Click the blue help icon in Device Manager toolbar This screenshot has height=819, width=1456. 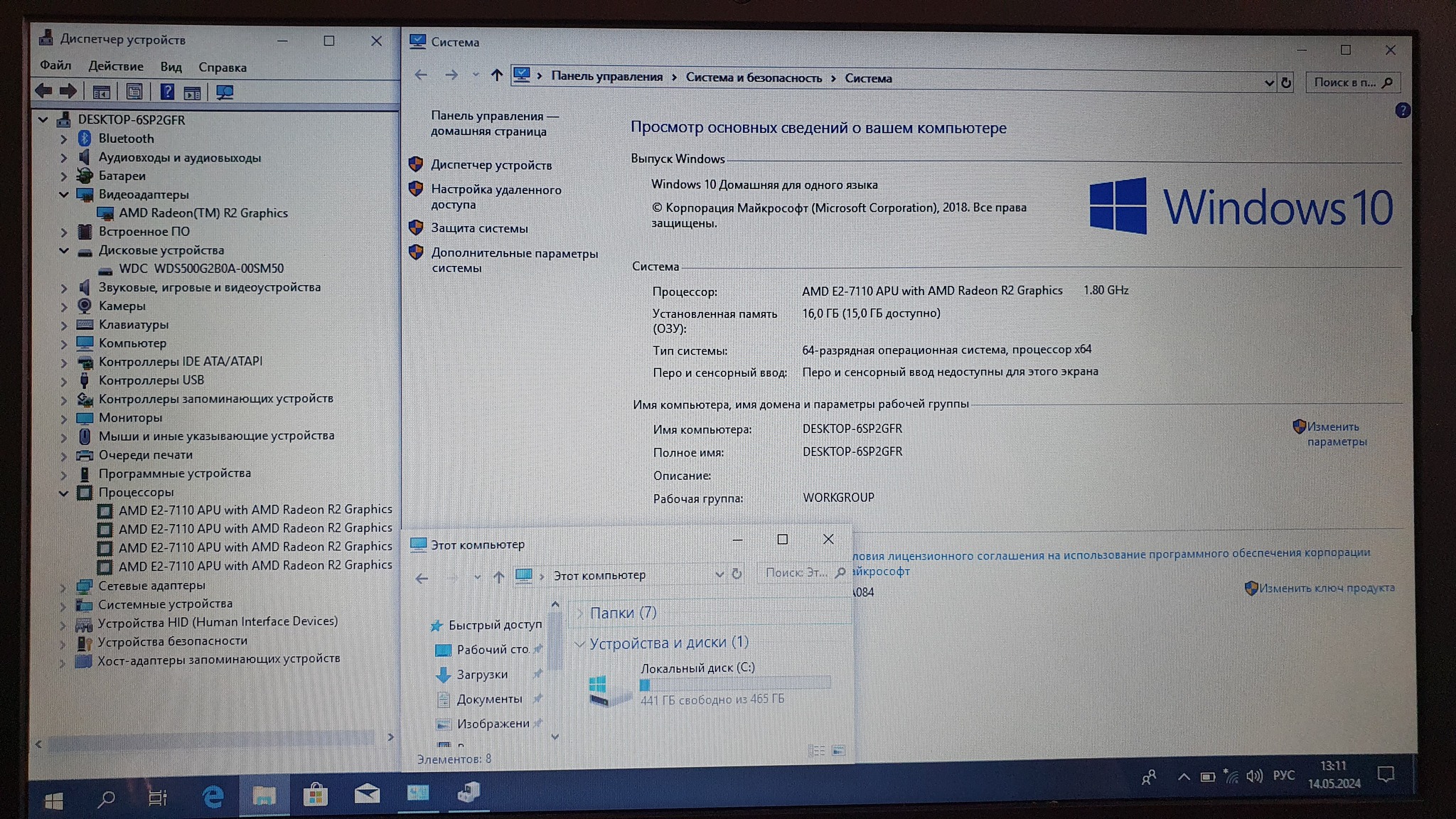click(167, 92)
